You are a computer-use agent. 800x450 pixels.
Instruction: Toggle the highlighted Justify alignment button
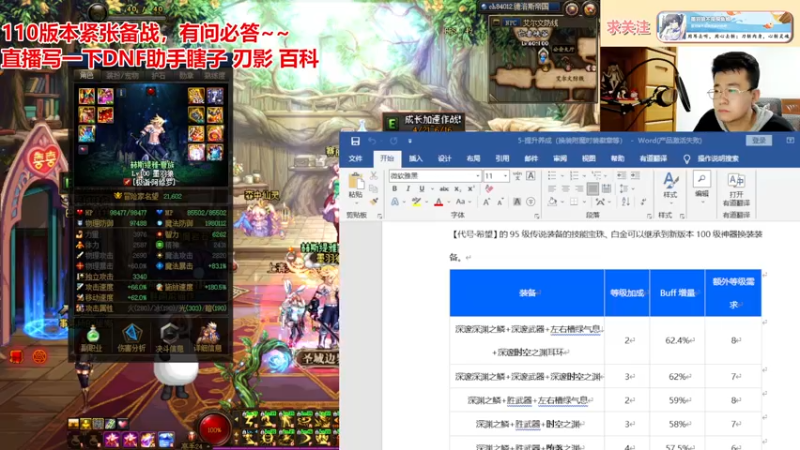point(592,189)
